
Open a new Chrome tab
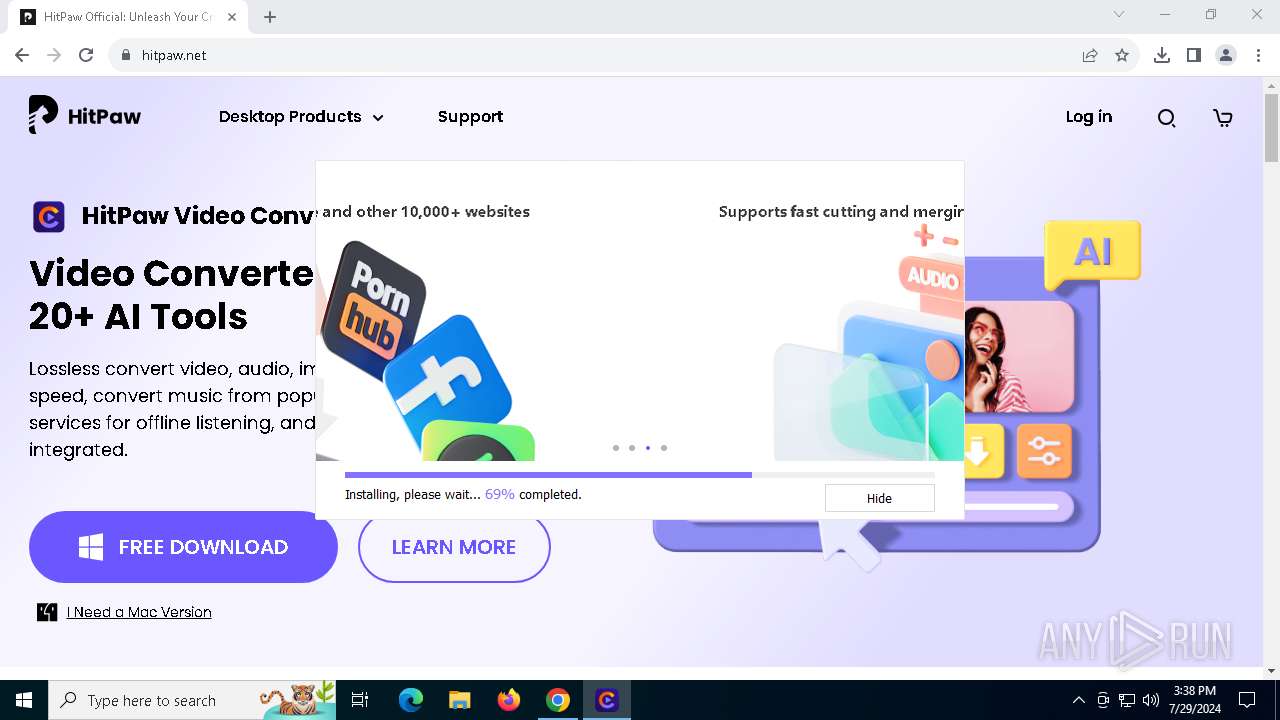click(x=270, y=17)
